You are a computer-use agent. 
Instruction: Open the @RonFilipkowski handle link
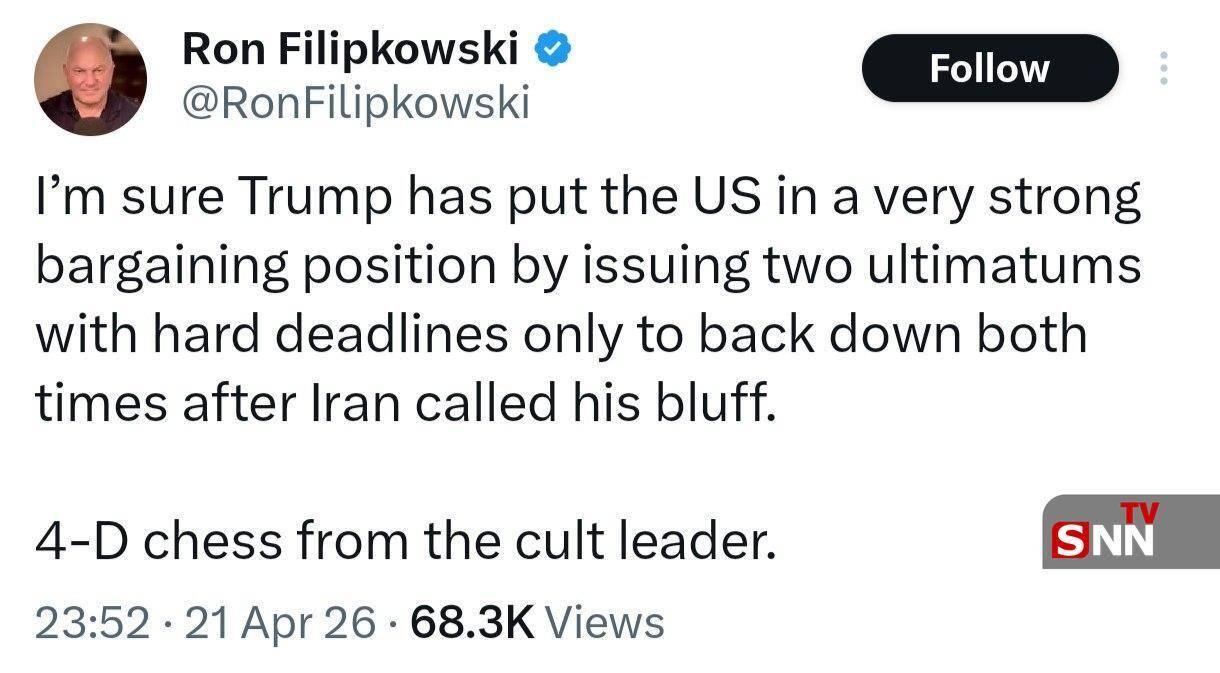pyautogui.click(x=355, y=103)
